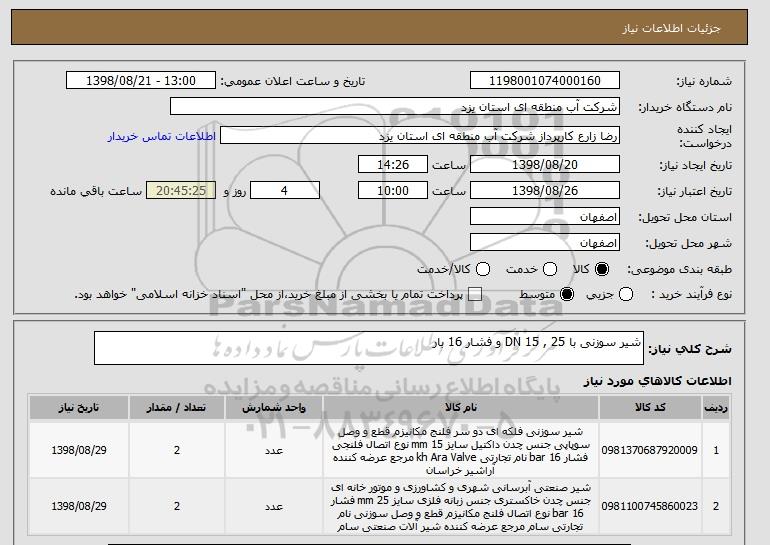Click the تاریخ نیاز column header

[79, 408]
